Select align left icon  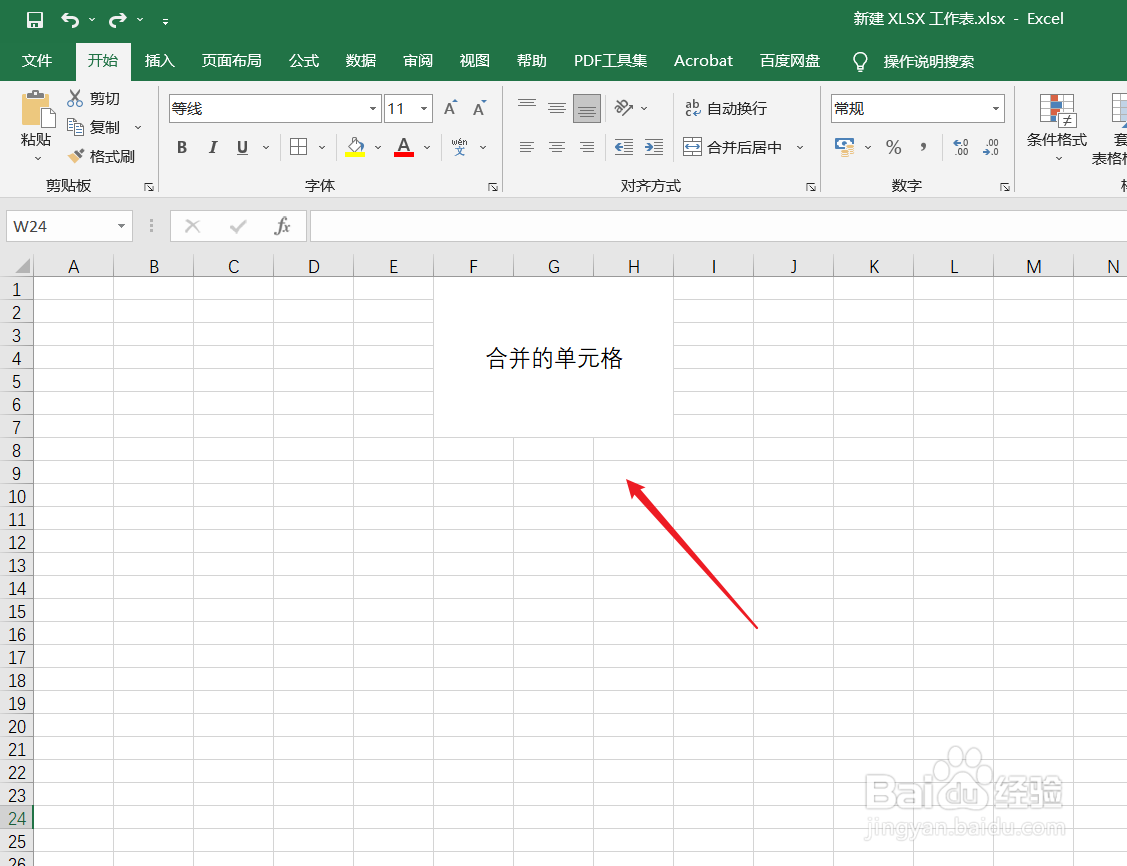[527, 147]
